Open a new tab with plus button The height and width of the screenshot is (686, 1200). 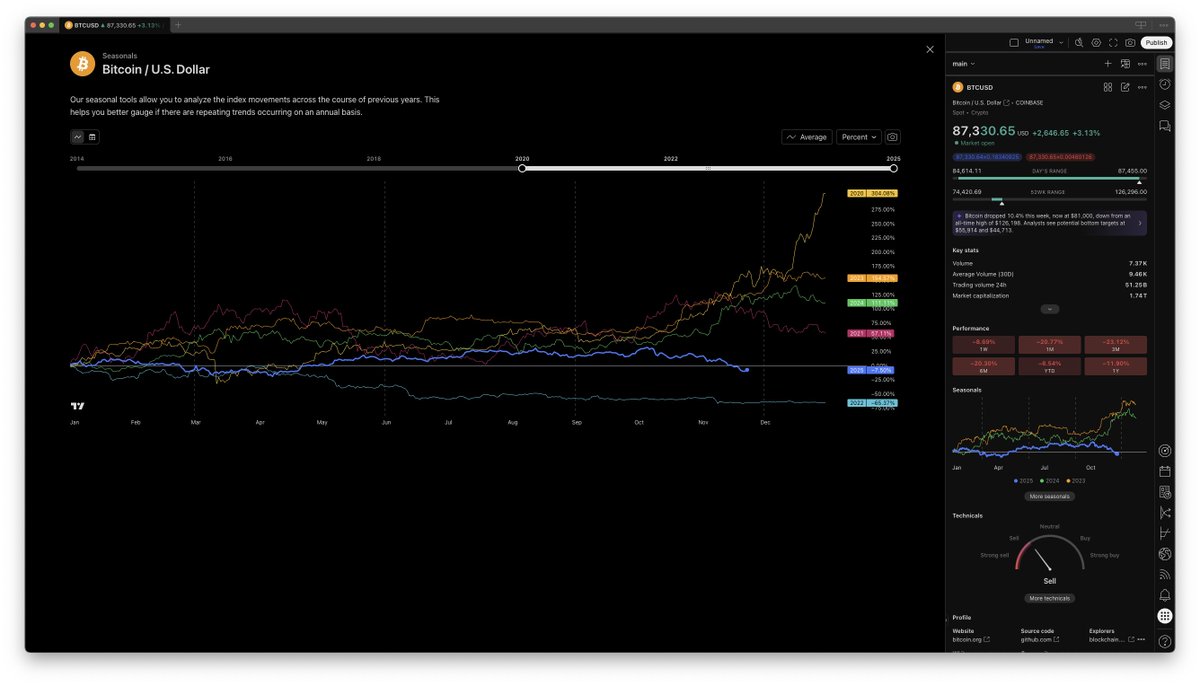tap(178, 24)
